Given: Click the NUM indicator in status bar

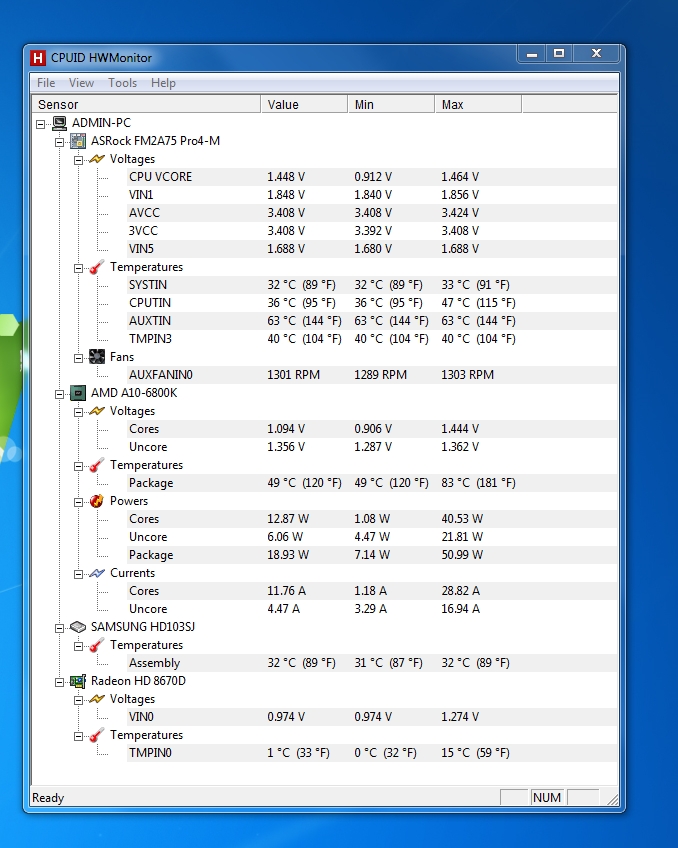Looking at the screenshot, I should pos(547,798).
